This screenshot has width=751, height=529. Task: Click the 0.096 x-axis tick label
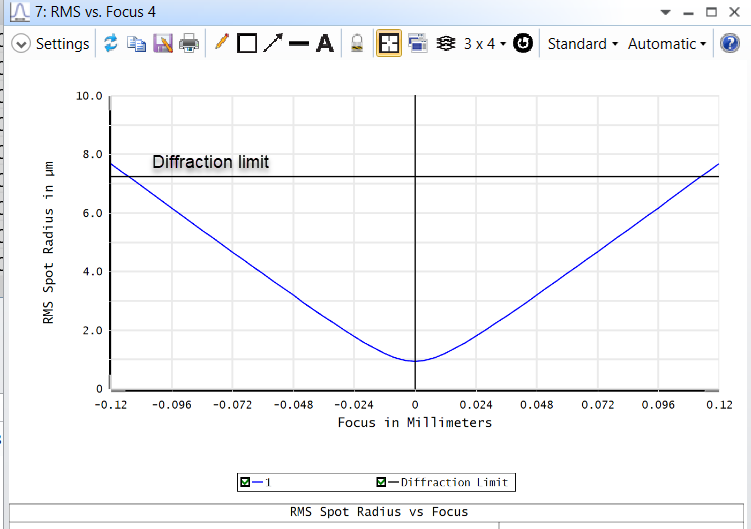pos(658,405)
